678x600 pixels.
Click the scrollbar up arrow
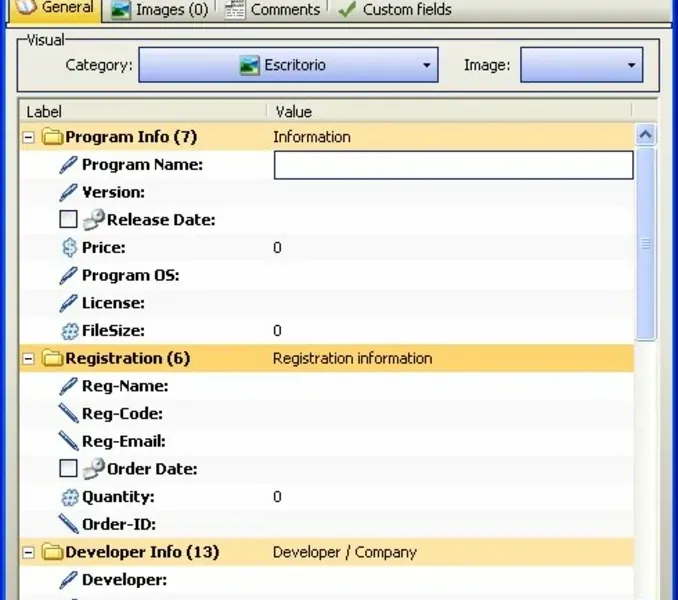point(646,135)
